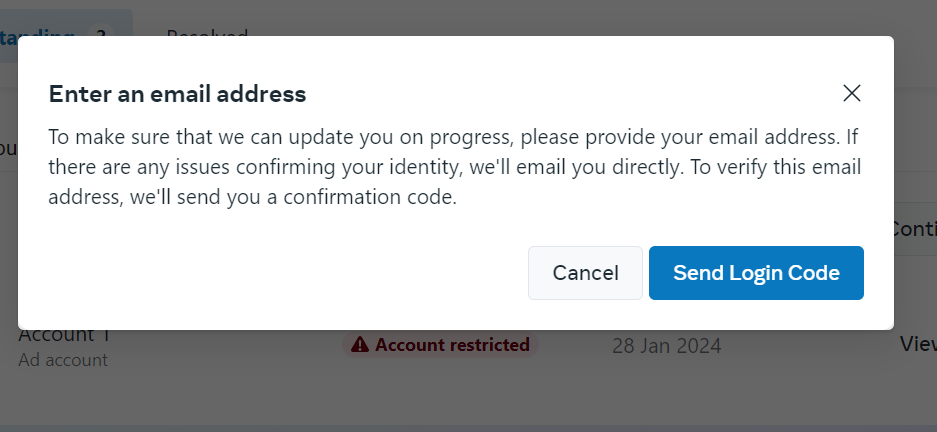Switch to the Resolved tab behind the dialog
This screenshot has height=432, width=937.
coord(207,31)
